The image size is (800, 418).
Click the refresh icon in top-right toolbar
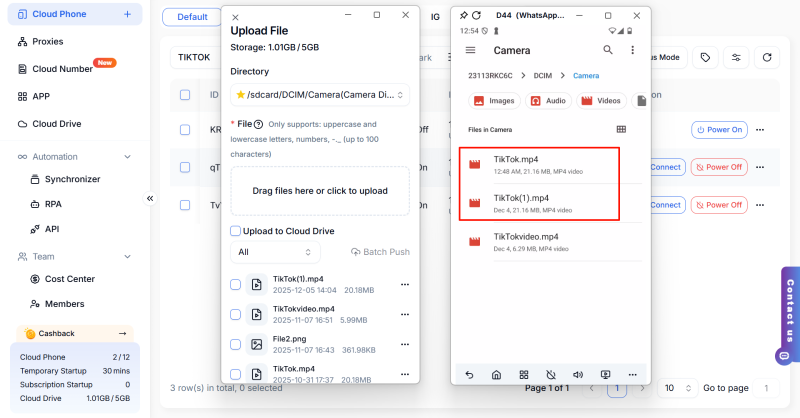767,58
